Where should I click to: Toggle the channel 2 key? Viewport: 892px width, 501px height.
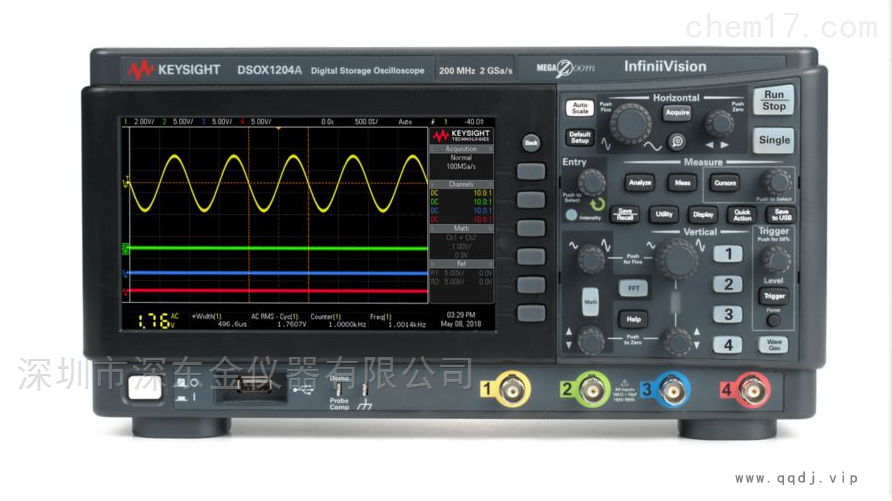coord(728,284)
